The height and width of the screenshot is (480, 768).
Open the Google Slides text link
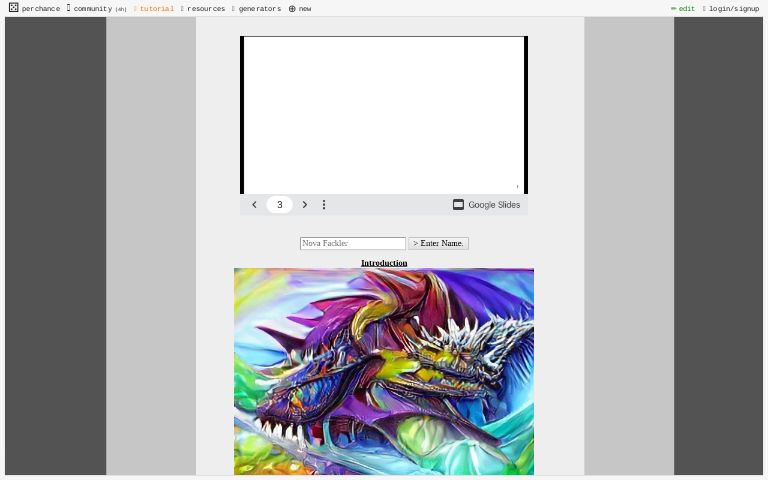pos(494,205)
